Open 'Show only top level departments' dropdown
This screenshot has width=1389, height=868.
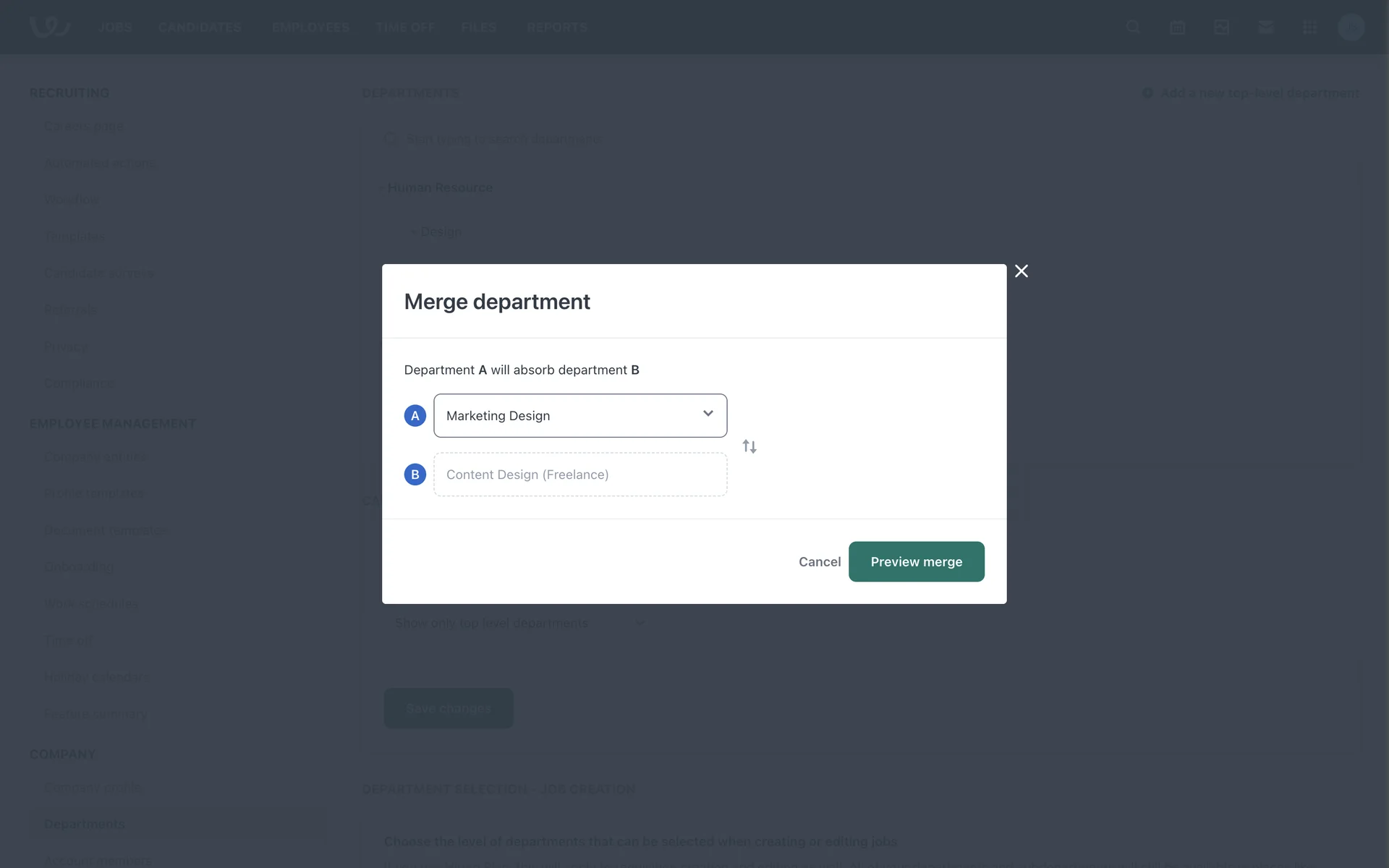[x=518, y=623]
